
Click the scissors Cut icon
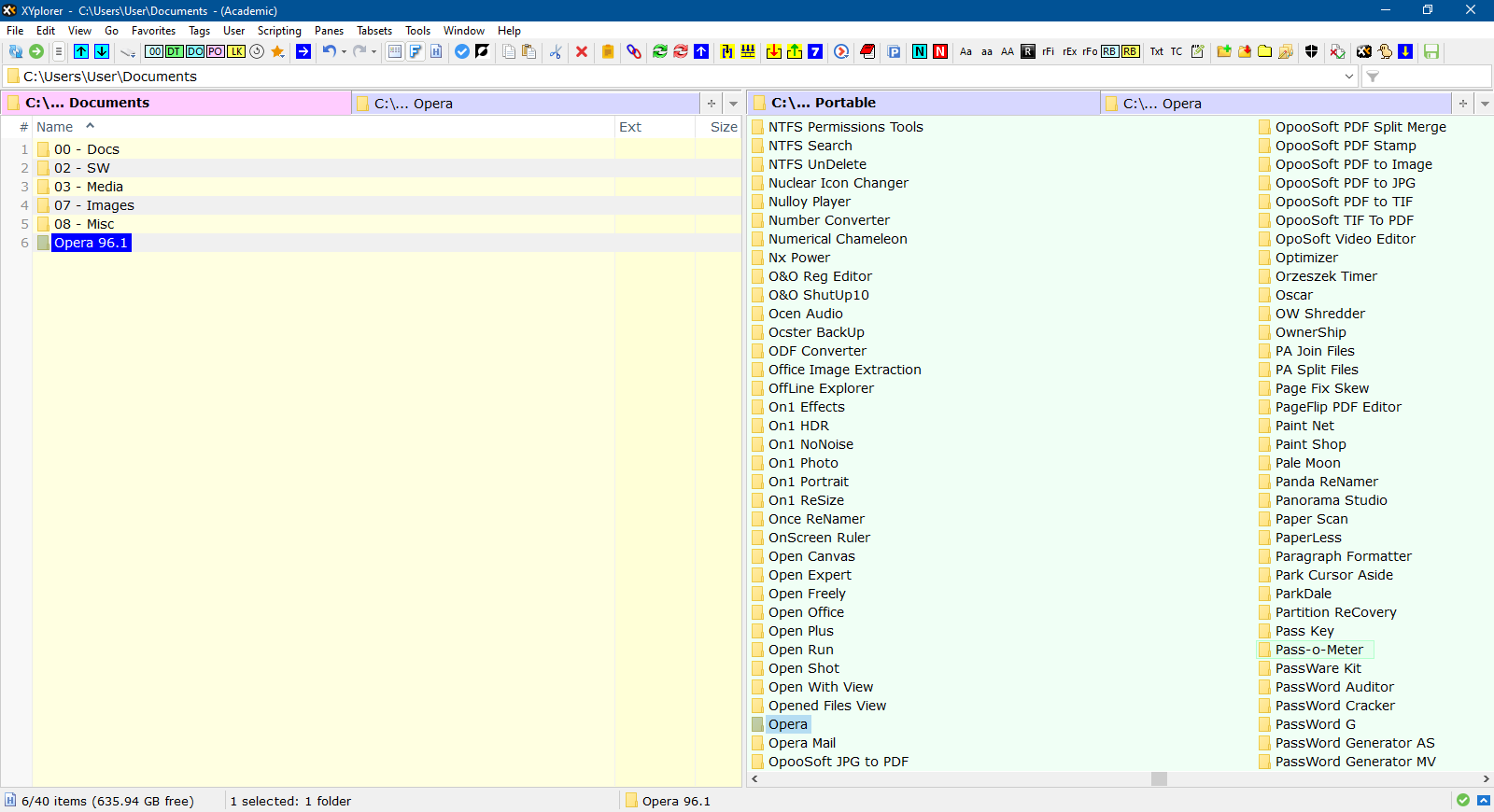(x=556, y=51)
